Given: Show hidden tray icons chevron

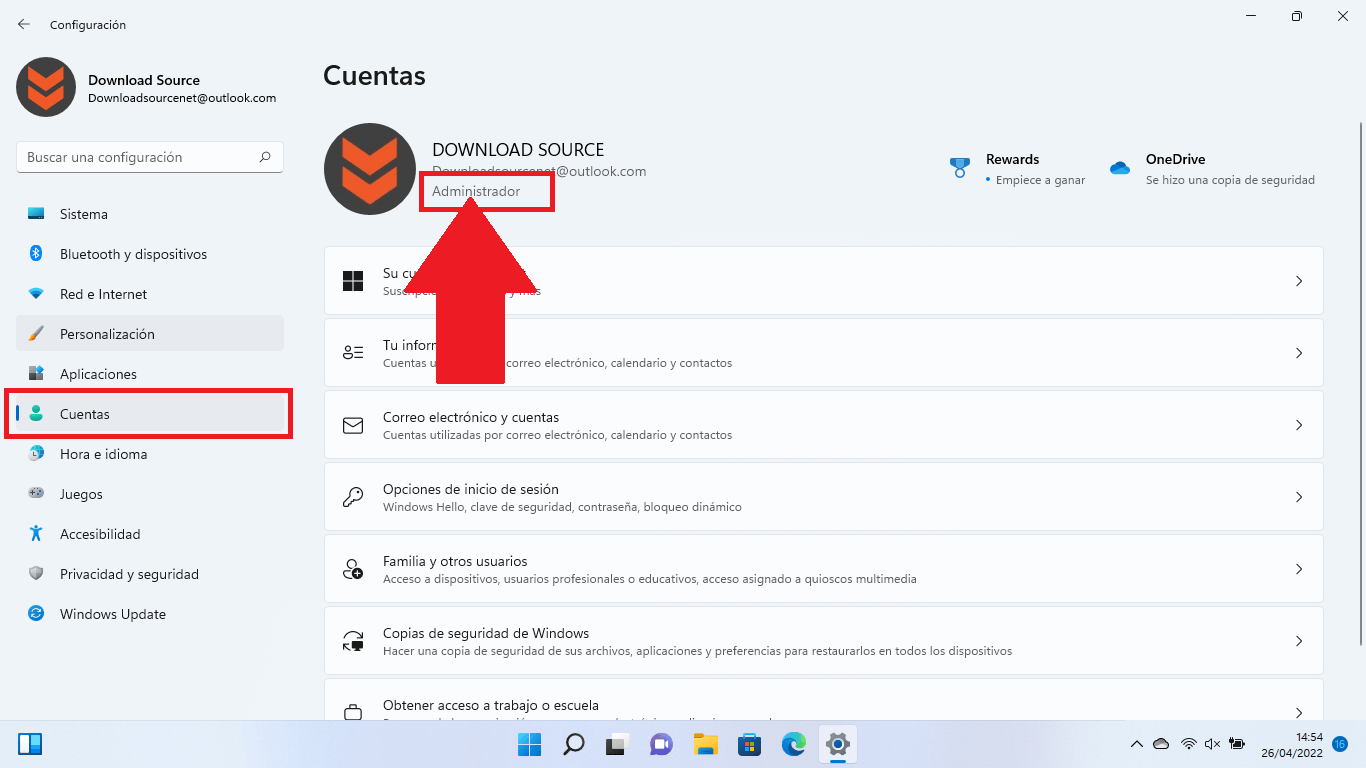Looking at the screenshot, I should 1136,744.
